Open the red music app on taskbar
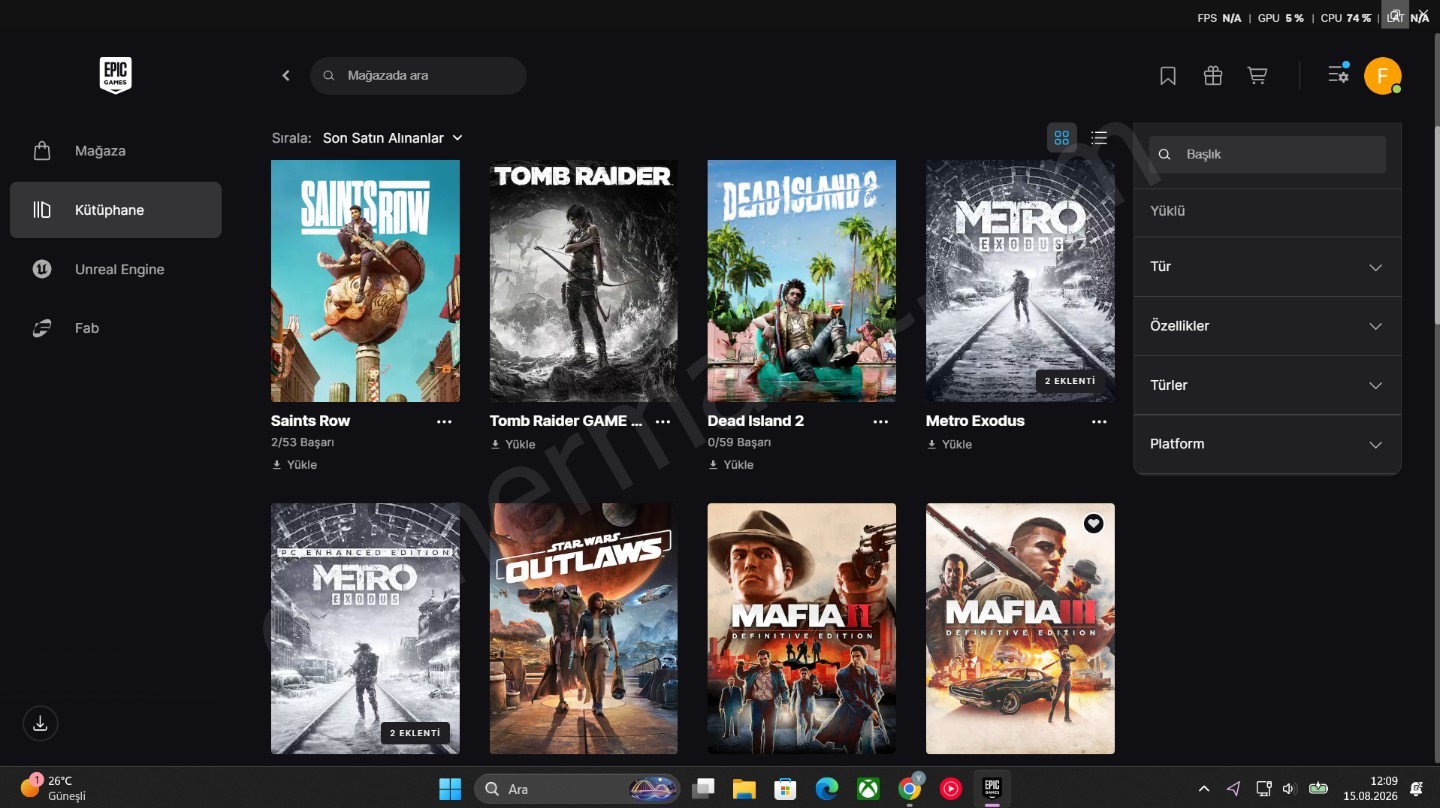Screen dimensions: 1440x808 951,789
